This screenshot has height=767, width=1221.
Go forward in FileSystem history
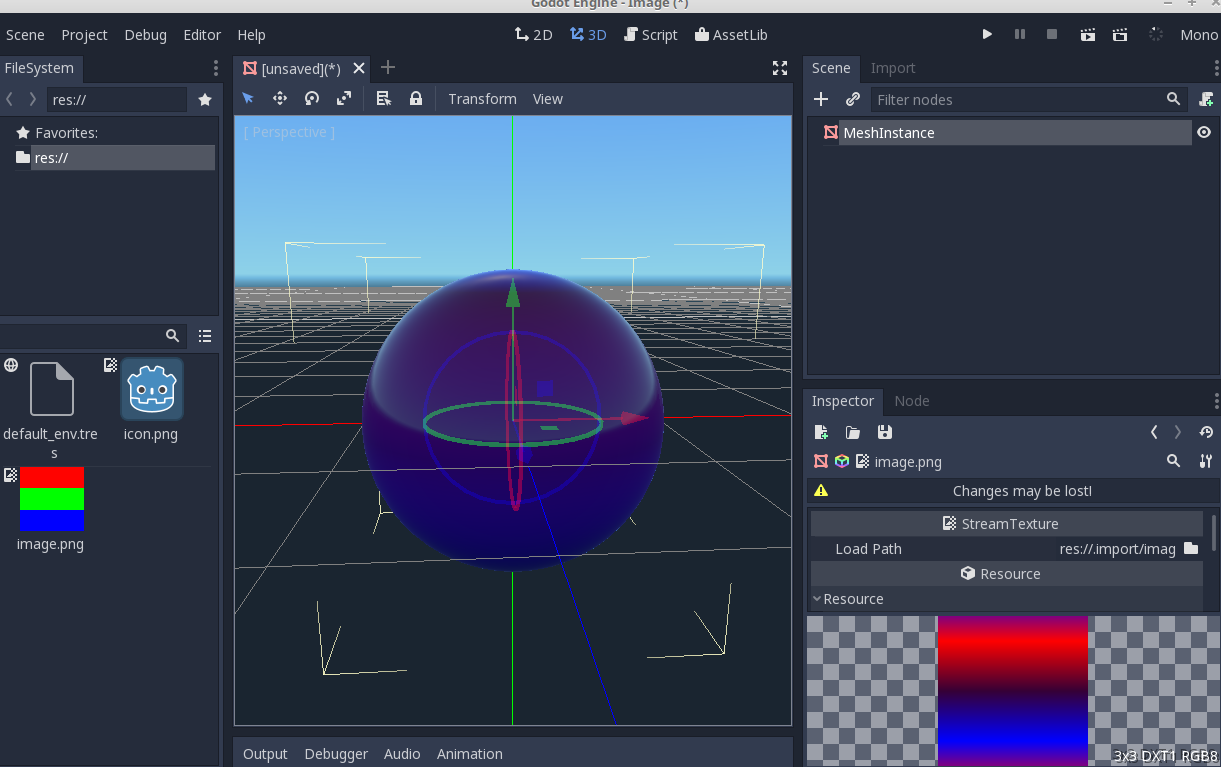32,99
